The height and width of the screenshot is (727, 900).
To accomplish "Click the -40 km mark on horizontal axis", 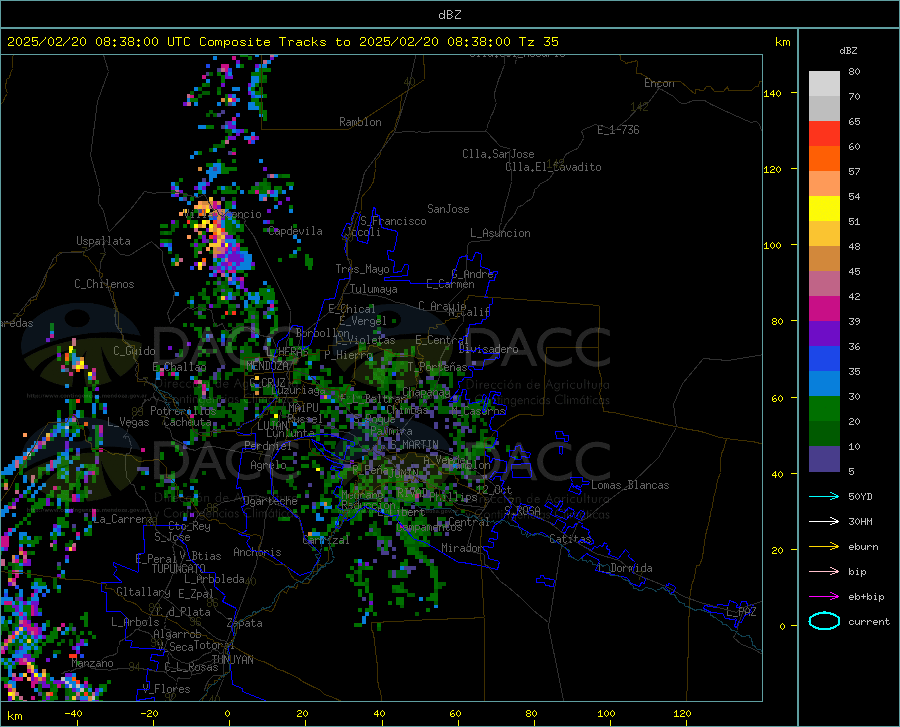I will point(73,714).
